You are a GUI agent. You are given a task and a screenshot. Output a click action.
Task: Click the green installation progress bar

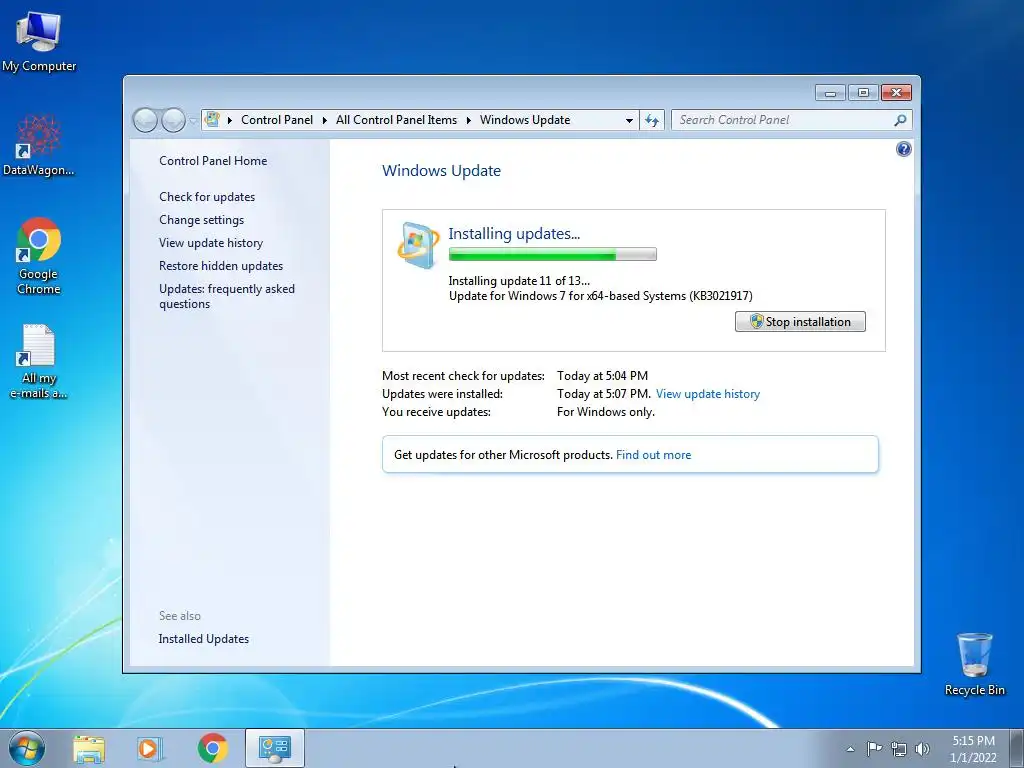552,255
